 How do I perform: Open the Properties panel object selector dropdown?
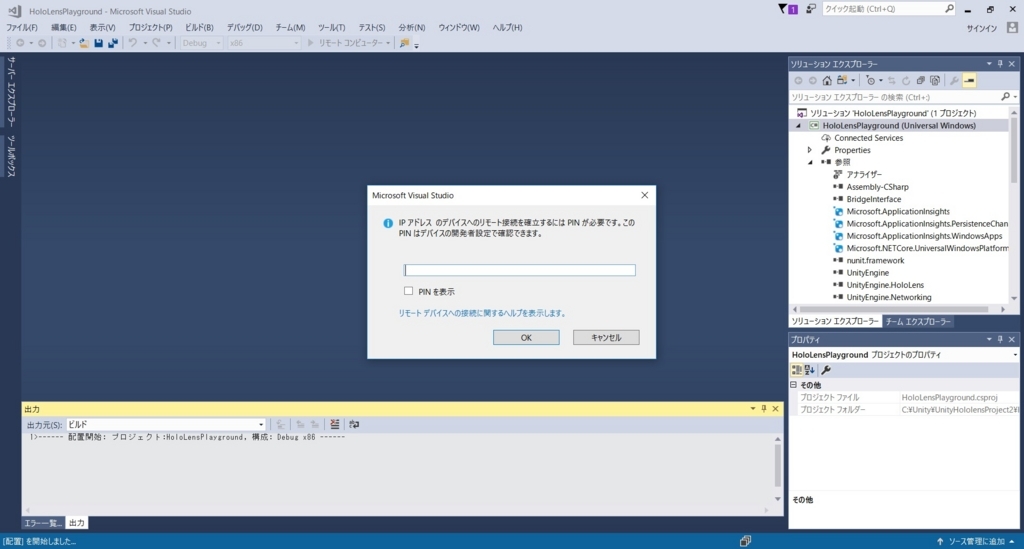(1015, 354)
